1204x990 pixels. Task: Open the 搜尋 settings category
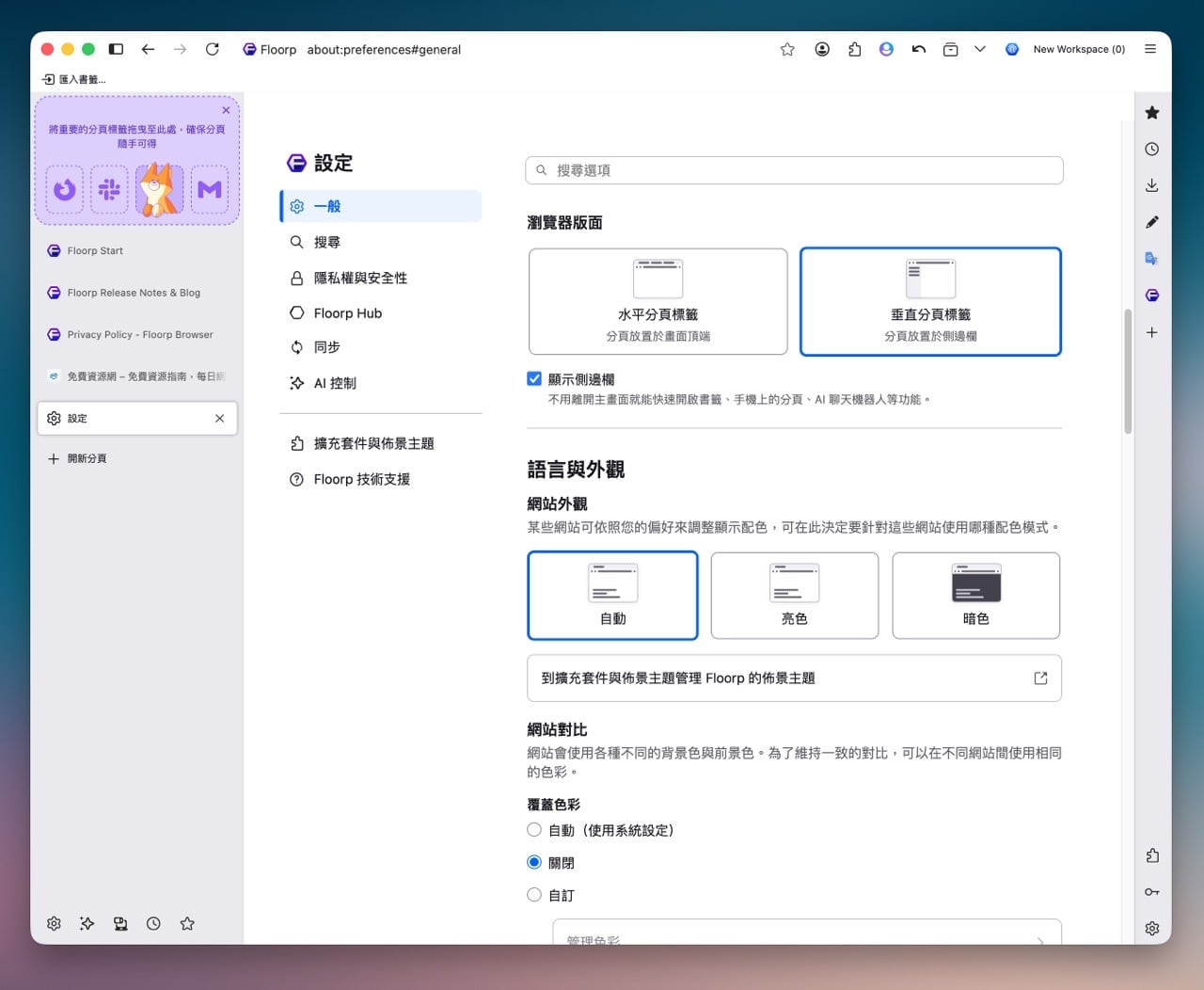[x=381, y=242]
